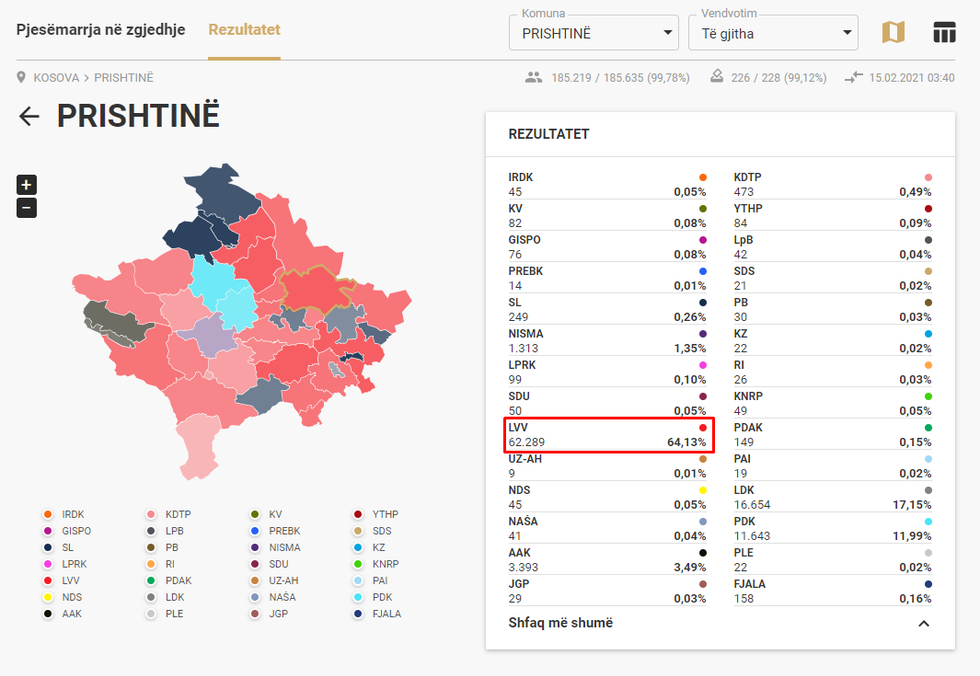Image resolution: width=980 pixels, height=676 pixels.
Task: Open the Pjesëmarrja në zgjedhje tab
Action: [101, 30]
